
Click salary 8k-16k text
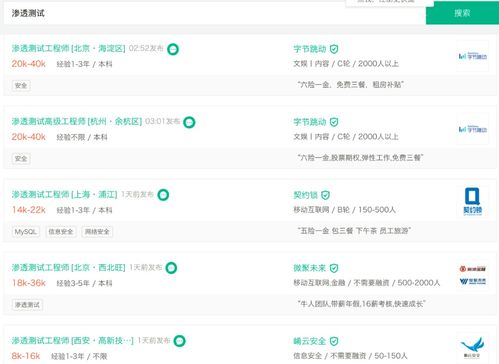26,356
